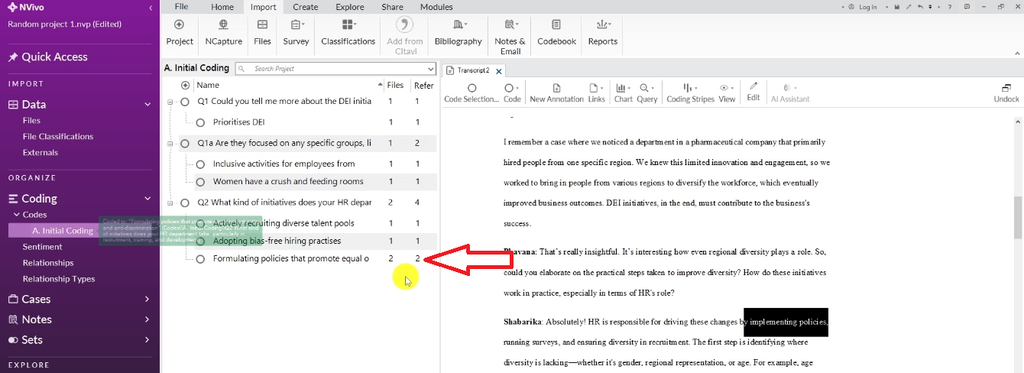Viewport: 1024px width, 373px height.
Task: Switch to the Share ribbon tab
Action: 392,7
